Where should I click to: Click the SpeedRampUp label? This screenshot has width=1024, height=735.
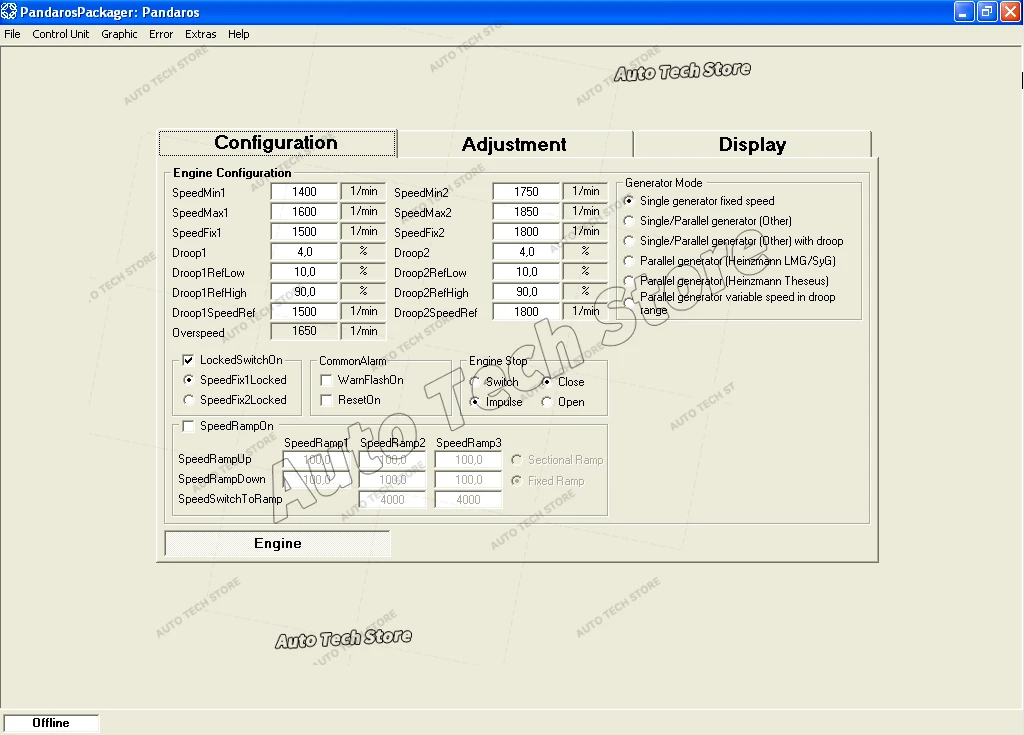pos(214,459)
